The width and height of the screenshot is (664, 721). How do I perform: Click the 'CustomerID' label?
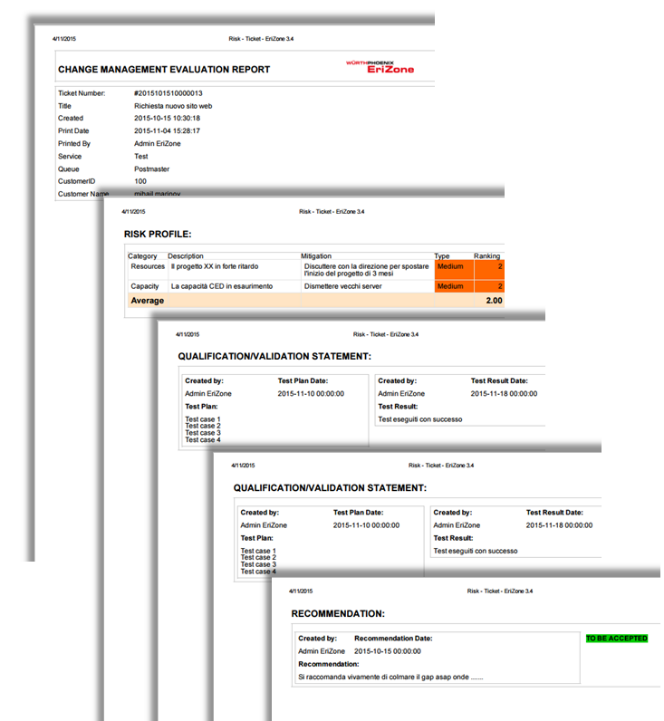76,181
